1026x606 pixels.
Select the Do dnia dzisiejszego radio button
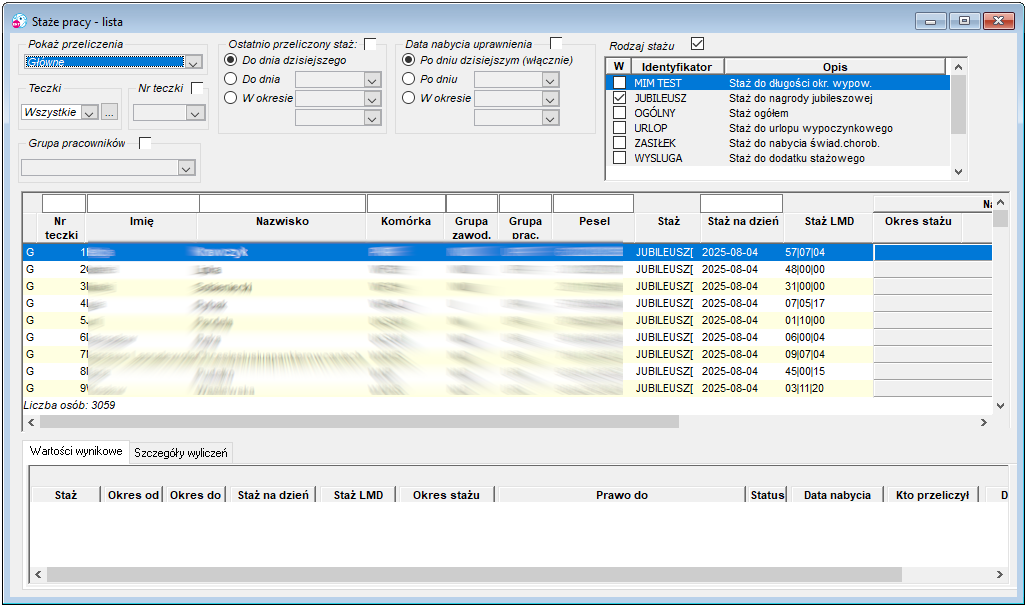(230, 60)
